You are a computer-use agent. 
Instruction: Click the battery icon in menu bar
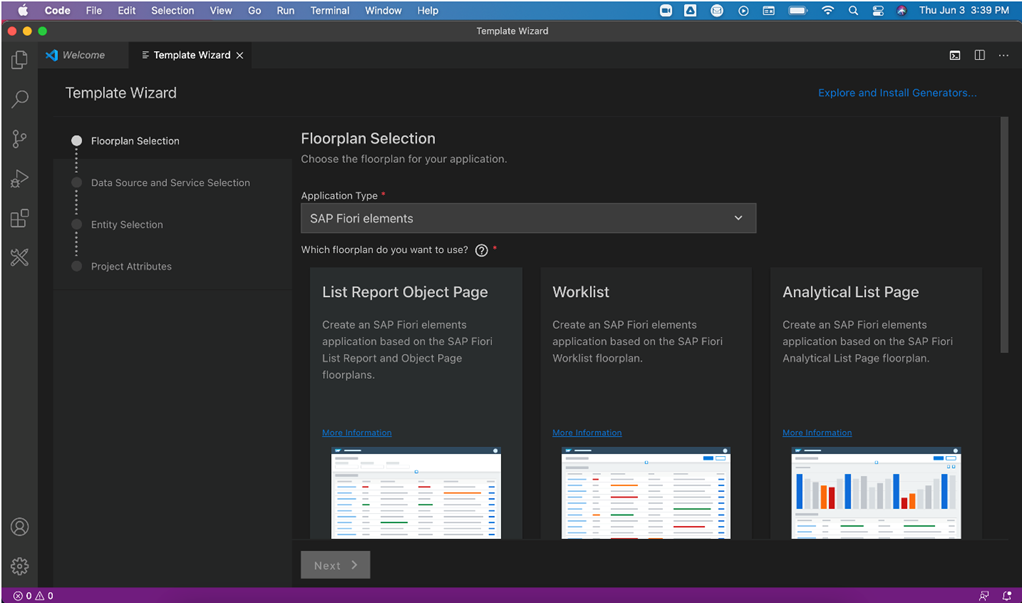[798, 10]
